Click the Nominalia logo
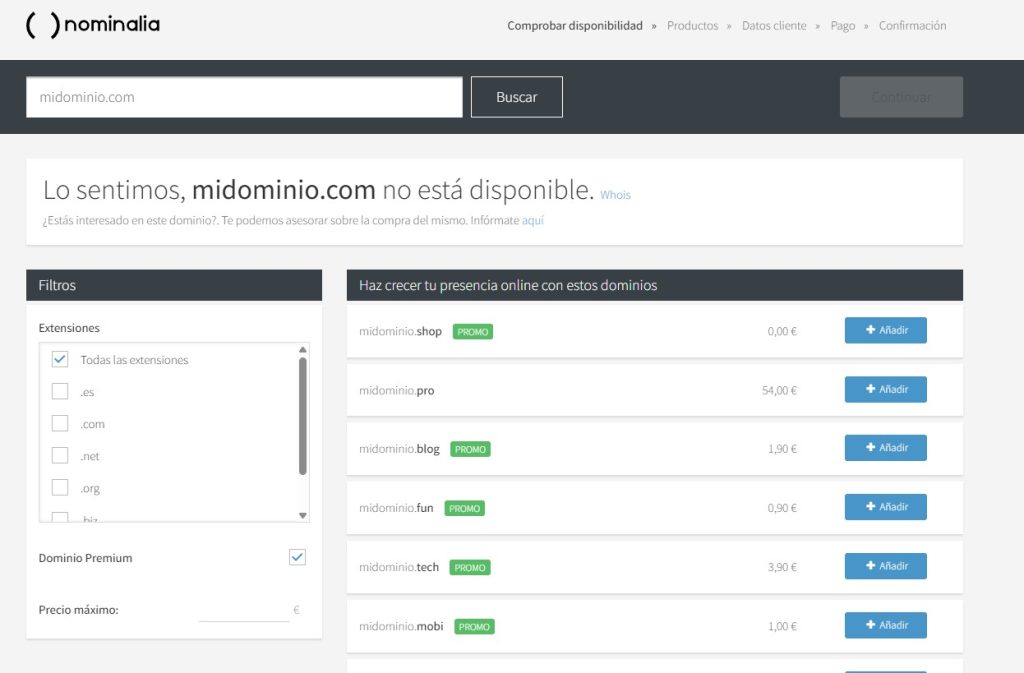 click(93, 25)
